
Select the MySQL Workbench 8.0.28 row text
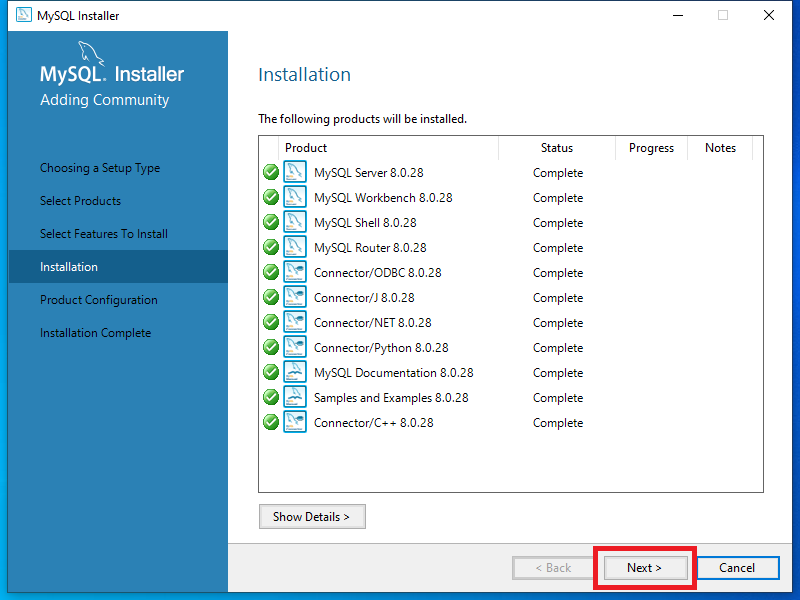(383, 198)
